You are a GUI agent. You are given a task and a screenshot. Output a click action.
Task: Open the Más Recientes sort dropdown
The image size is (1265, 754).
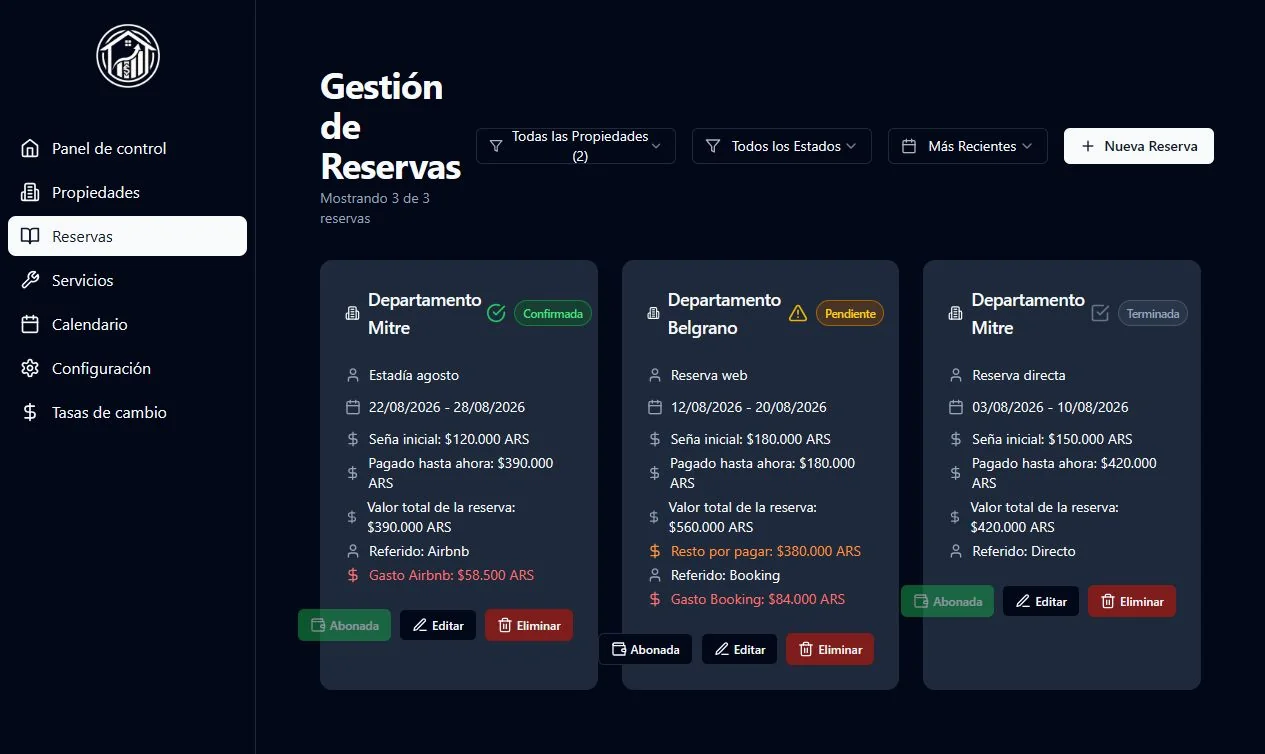point(968,146)
